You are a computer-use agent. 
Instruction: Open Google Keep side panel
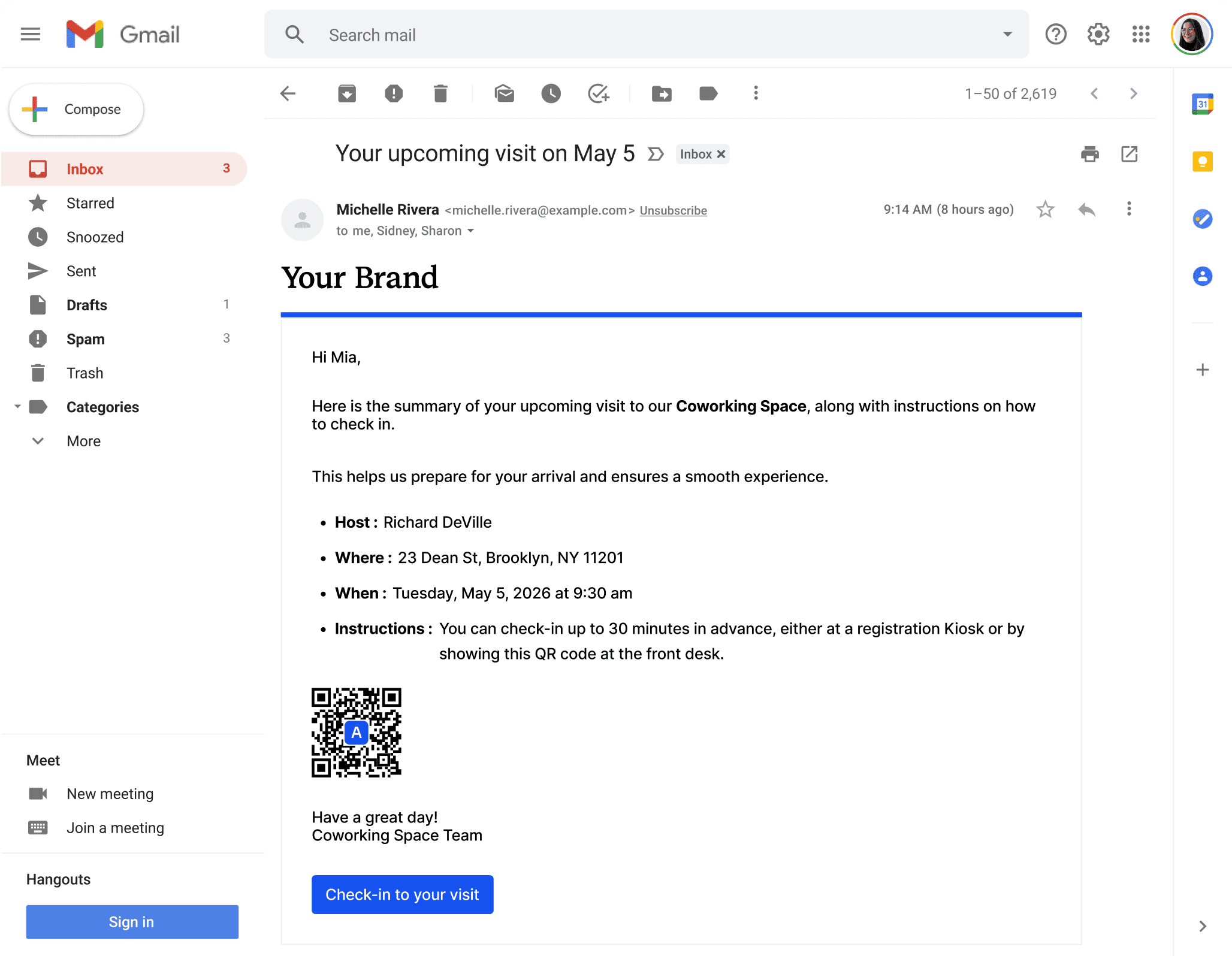point(1202,162)
